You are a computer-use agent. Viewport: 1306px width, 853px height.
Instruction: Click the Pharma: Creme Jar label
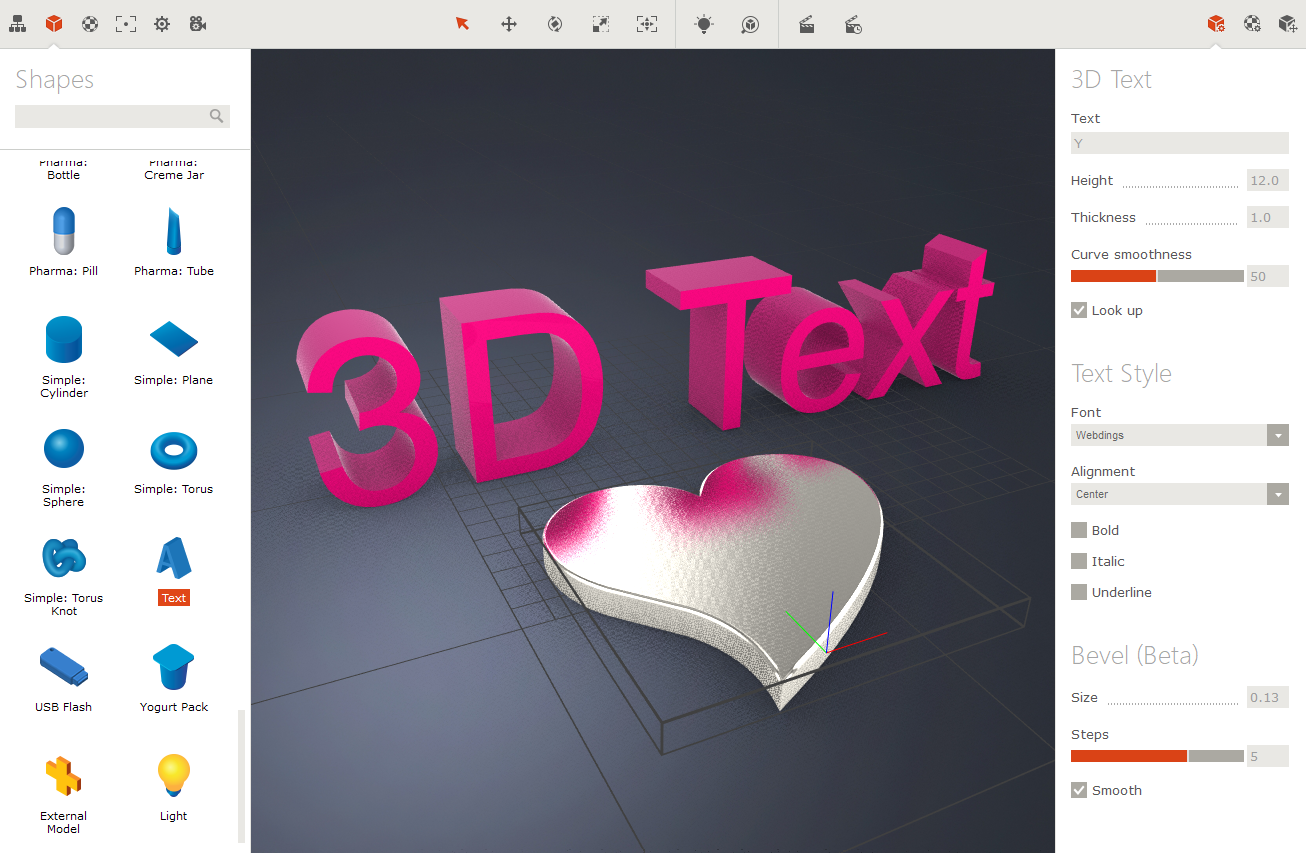pyautogui.click(x=174, y=169)
